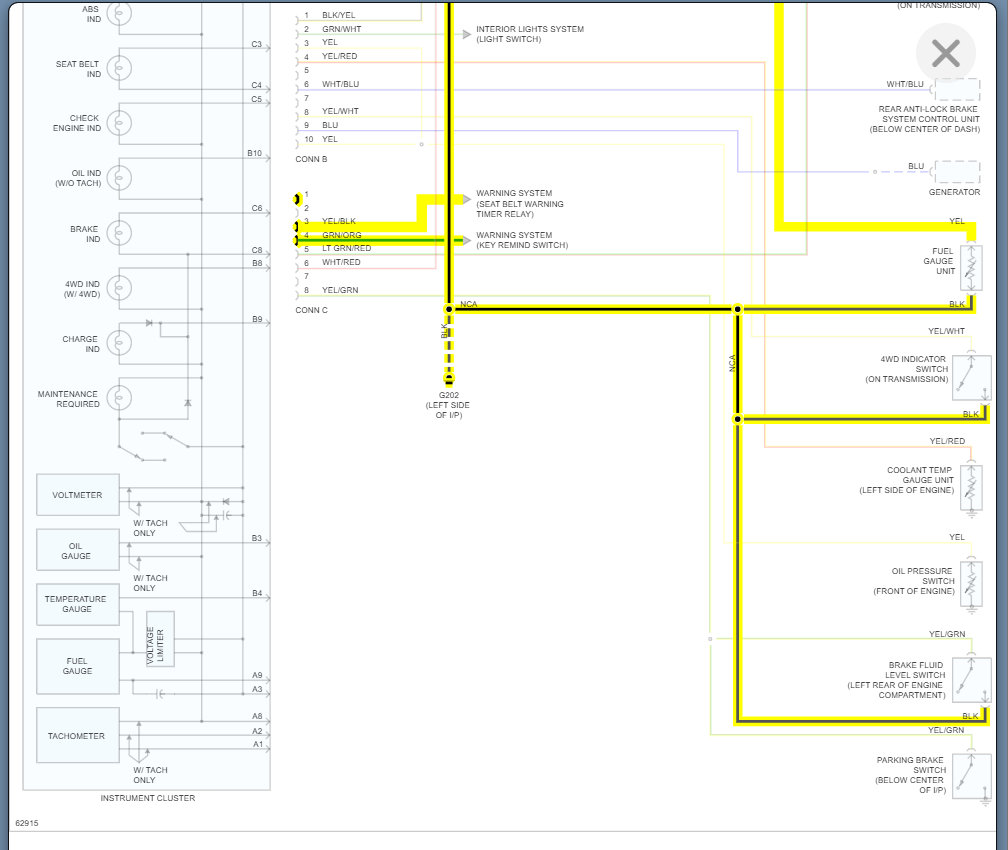The height and width of the screenshot is (850, 1008).
Task: Click the LT GRN/RED wire label
Action: pyautogui.click(x=346, y=248)
